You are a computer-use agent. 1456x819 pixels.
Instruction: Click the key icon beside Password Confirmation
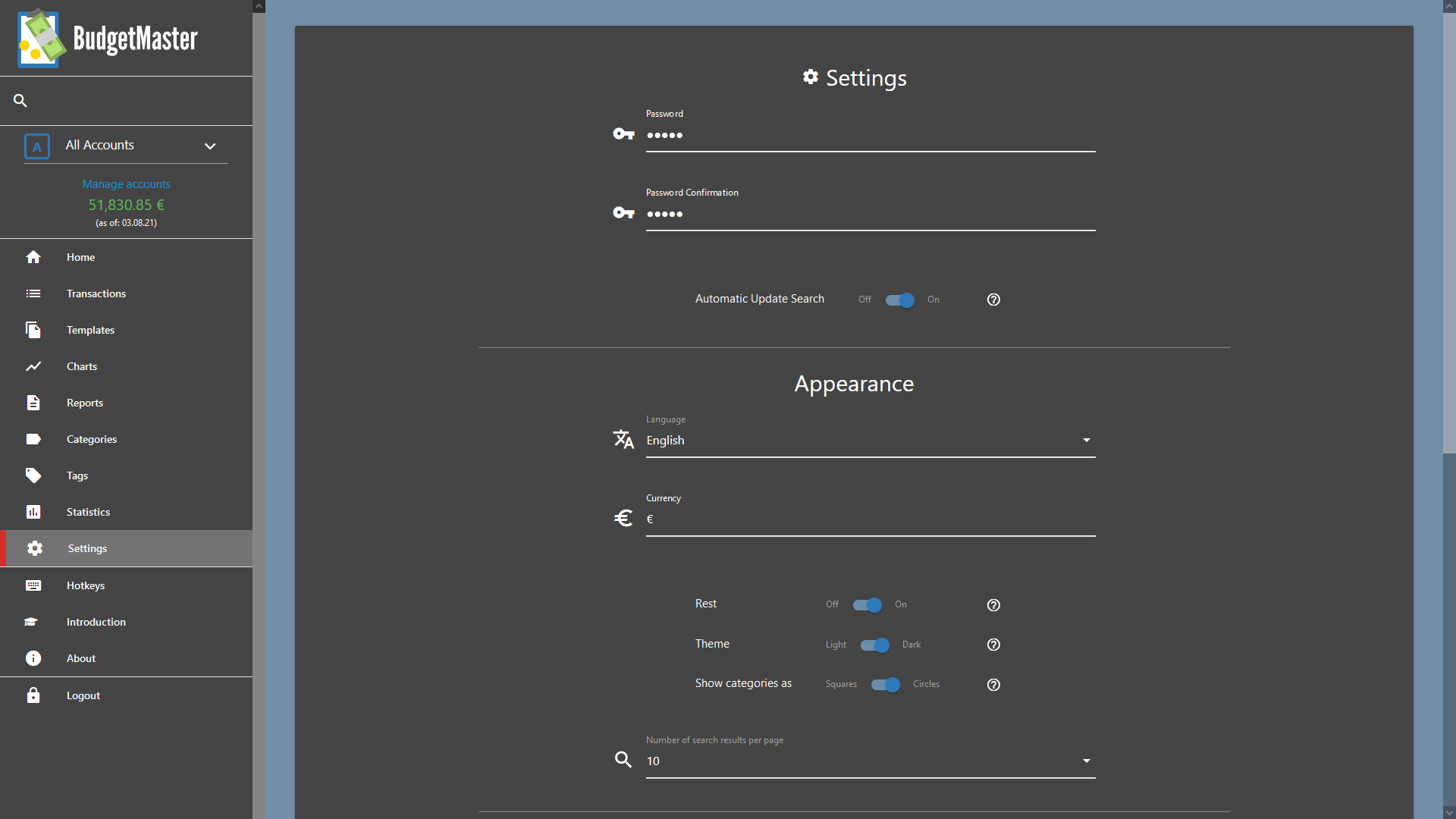[x=623, y=213]
